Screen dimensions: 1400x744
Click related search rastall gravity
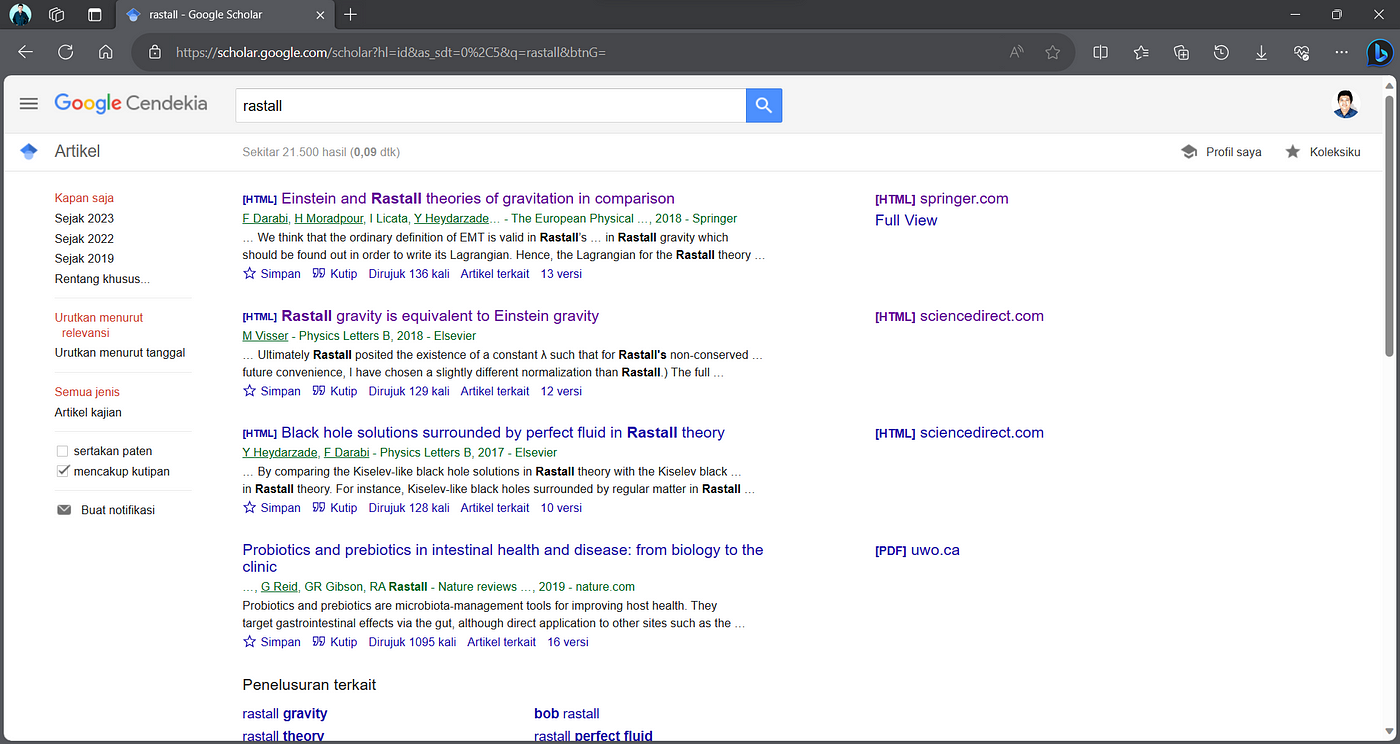point(285,714)
